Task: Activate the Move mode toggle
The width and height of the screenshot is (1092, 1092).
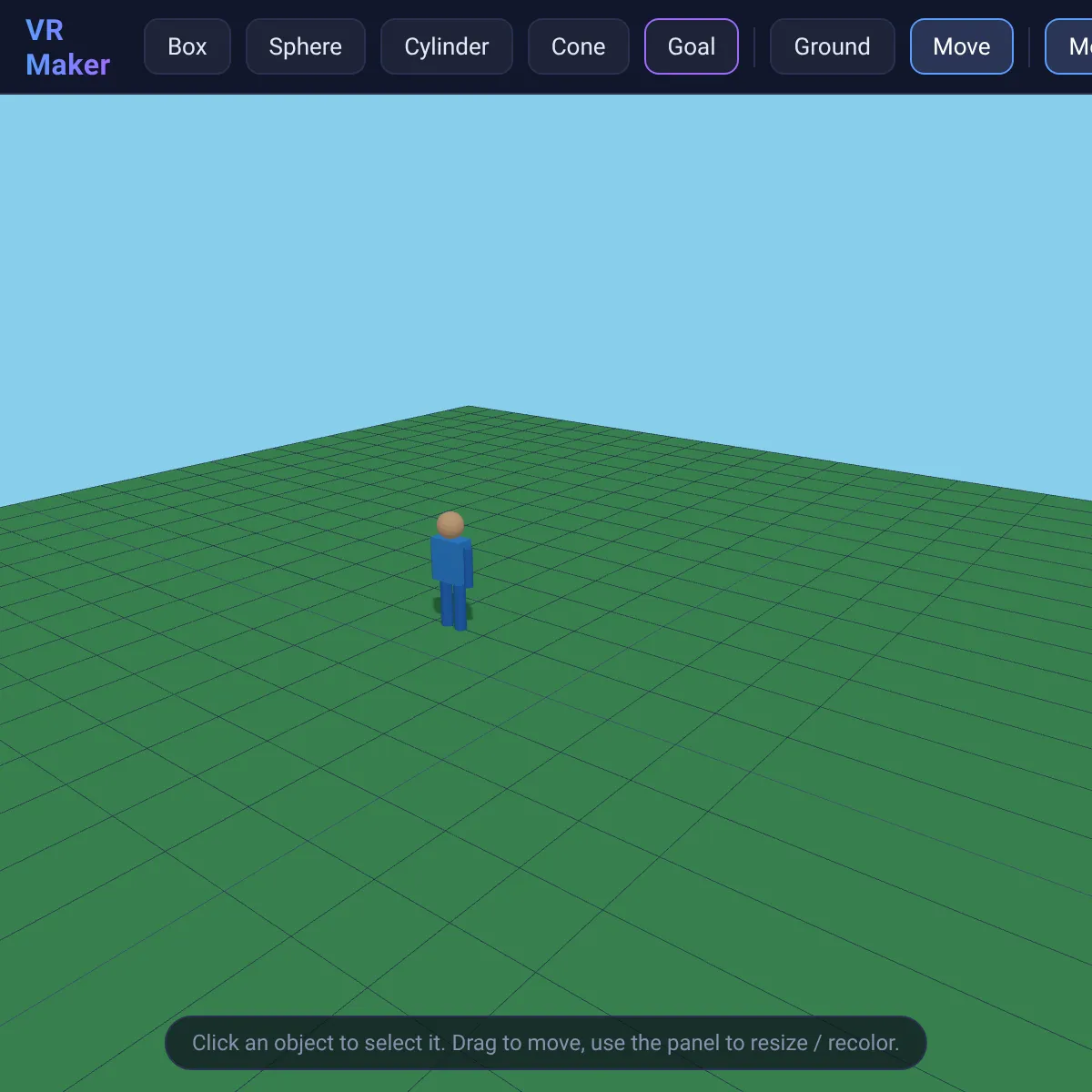Action: tap(962, 46)
